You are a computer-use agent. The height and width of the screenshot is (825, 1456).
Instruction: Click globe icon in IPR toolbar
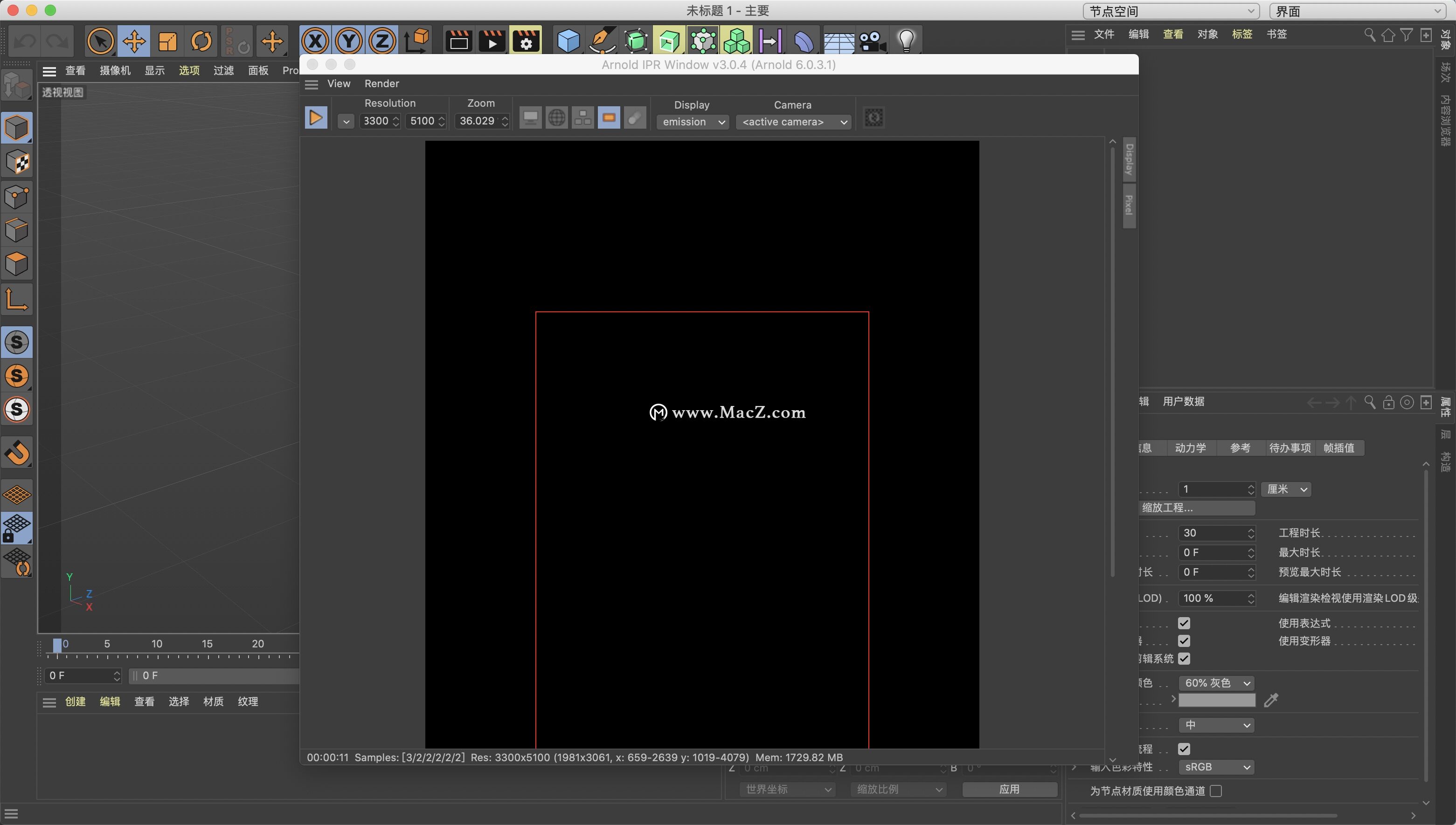pos(556,118)
